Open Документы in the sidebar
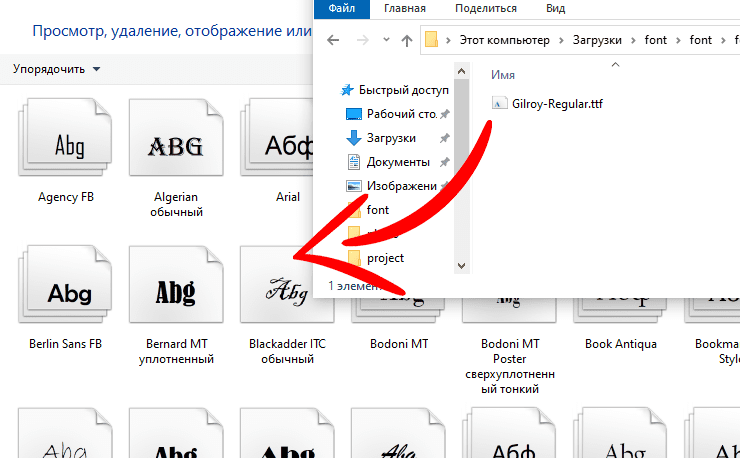This screenshot has height=458, width=740. point(398,162)
